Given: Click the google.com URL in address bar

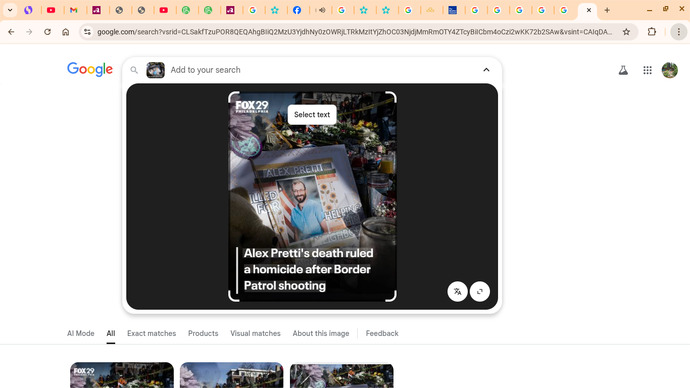Looking at the screenshot, I should click(354, 32).
